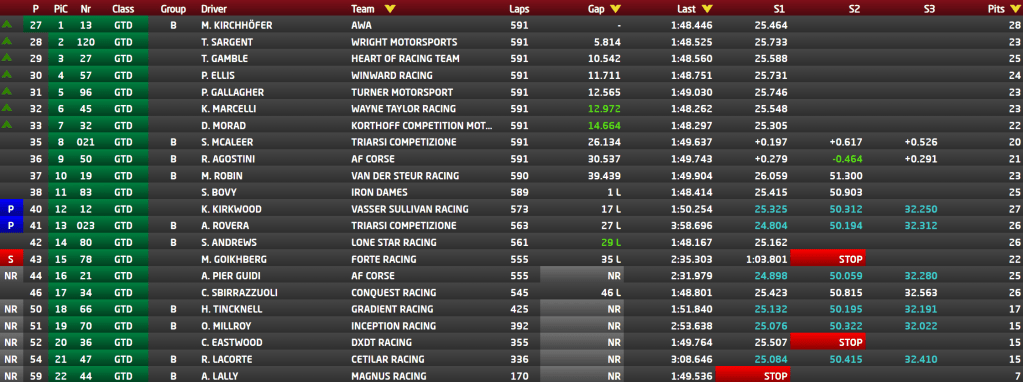The image size is (1023, 382).
Task: Open the Team column filter arrow
Action: (389, 9)
